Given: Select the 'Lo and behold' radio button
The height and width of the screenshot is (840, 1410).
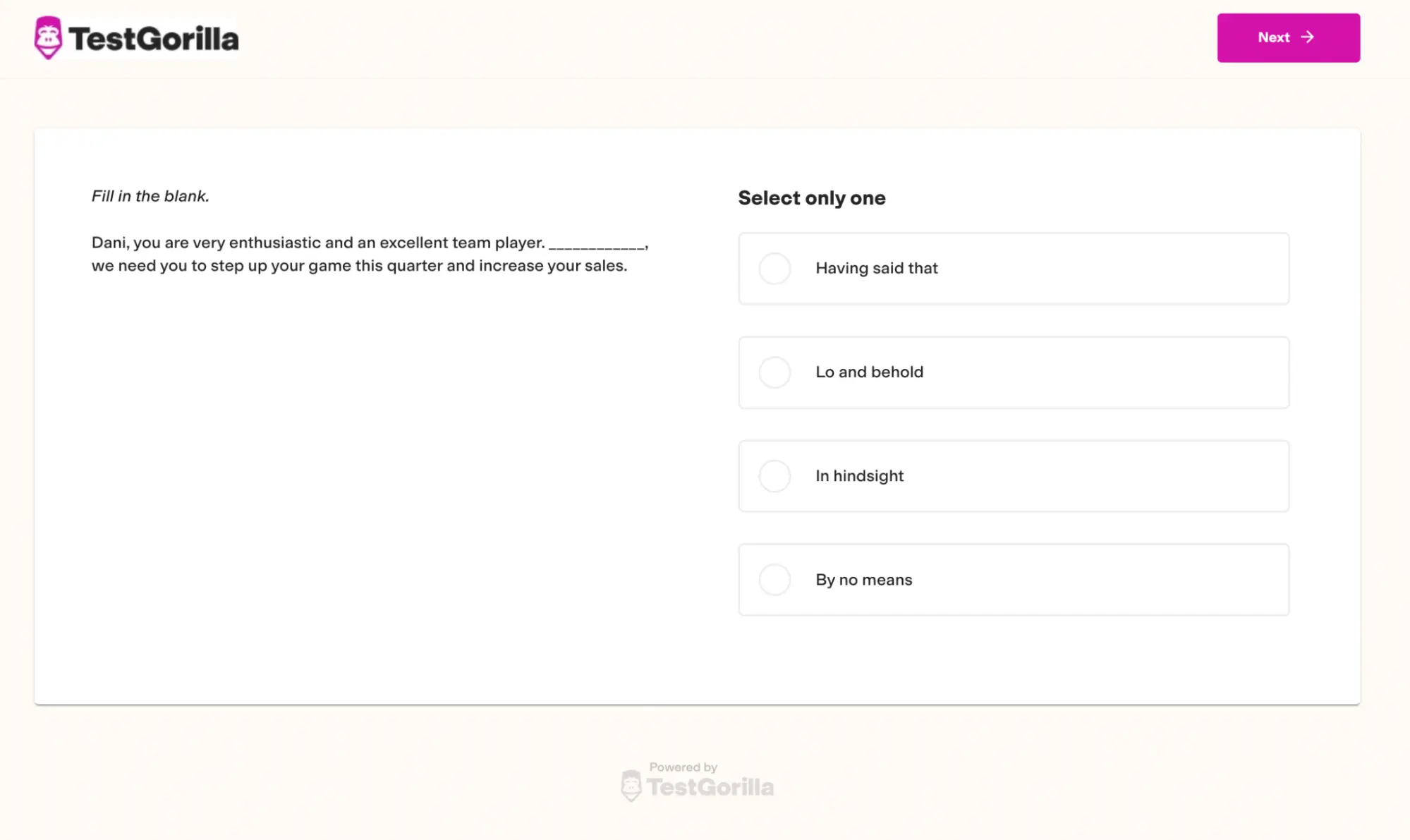Looking at the screenshot, I should pyautogui.click(x=775, y=372).
